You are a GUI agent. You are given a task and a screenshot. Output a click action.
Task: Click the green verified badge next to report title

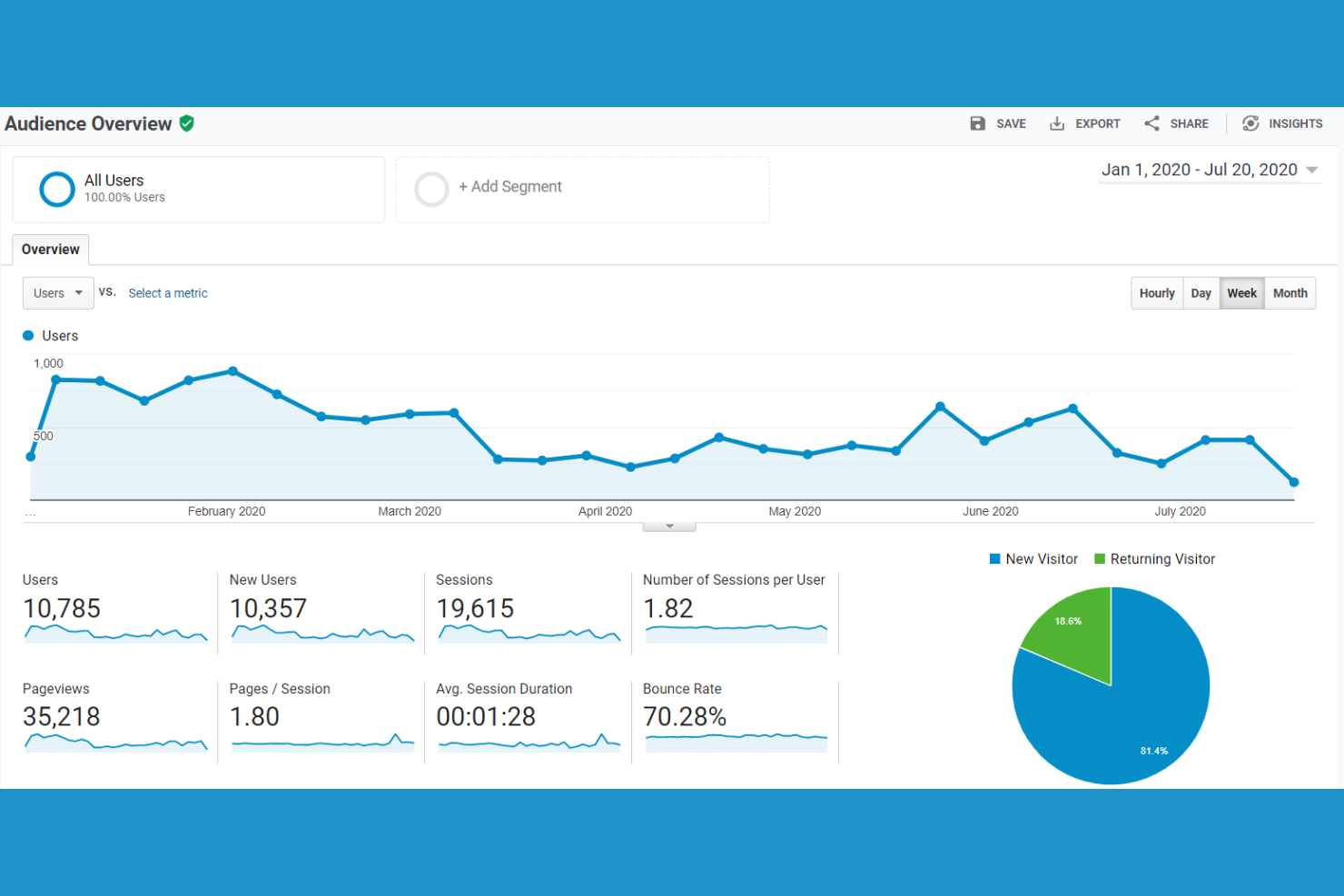[188, 123]
